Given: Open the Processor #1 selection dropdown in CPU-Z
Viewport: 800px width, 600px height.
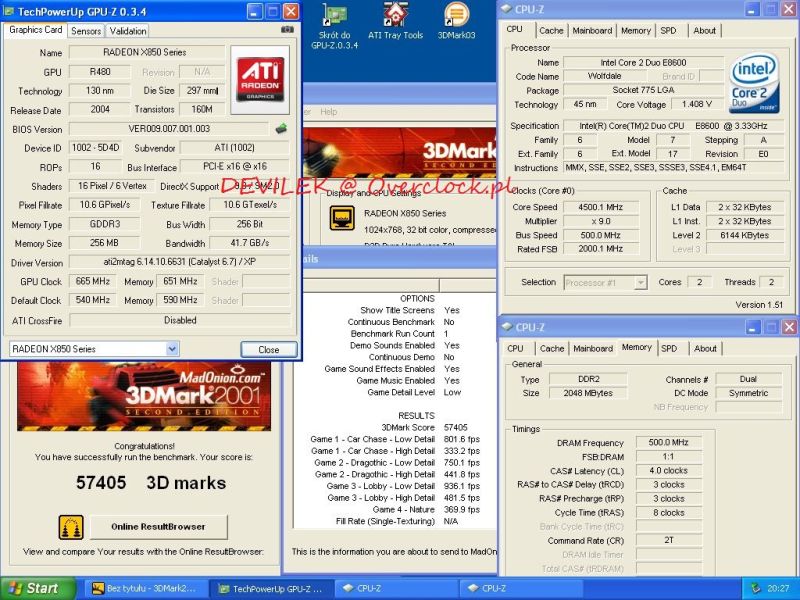Looking at the screenshot, I should [640, 282].
